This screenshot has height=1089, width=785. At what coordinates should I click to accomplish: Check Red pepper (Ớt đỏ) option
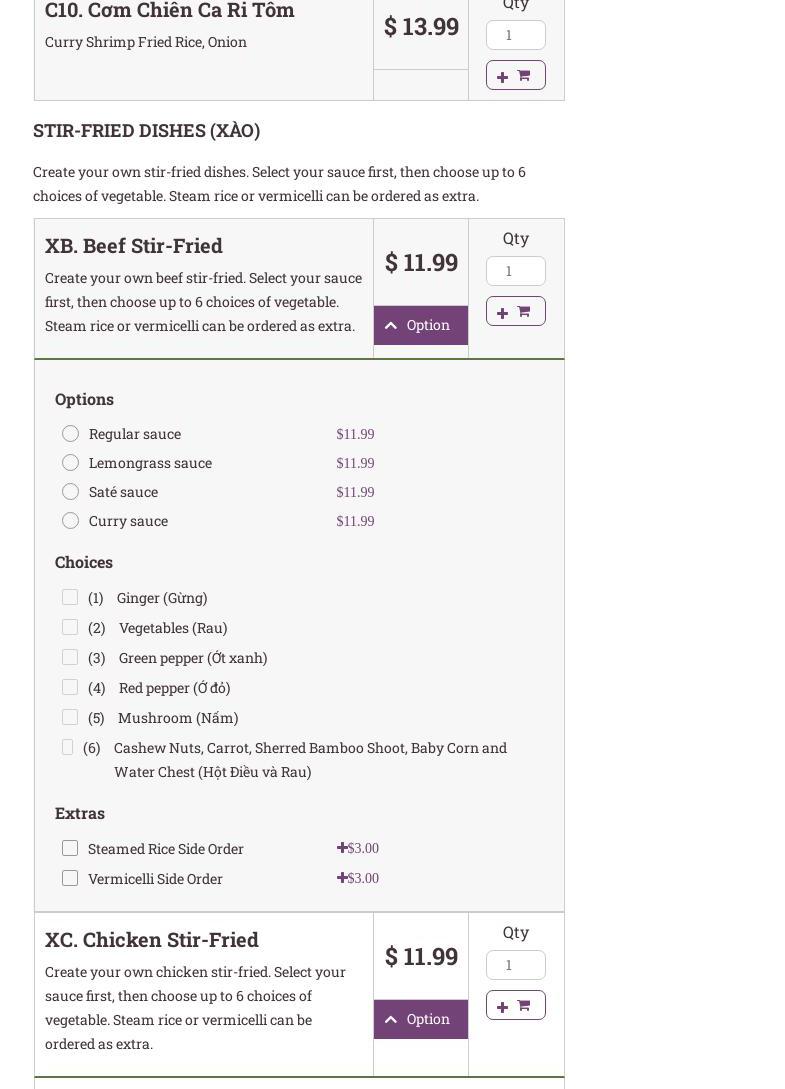pos(70,687)
